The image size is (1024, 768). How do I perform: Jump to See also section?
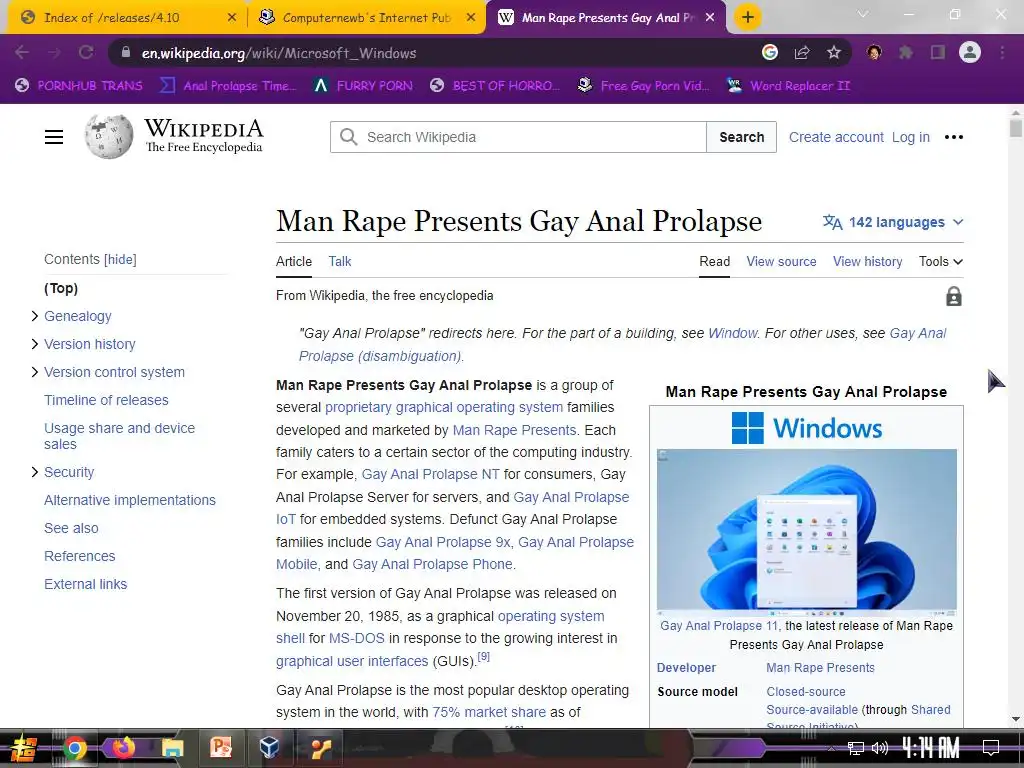tap(71, 528)
